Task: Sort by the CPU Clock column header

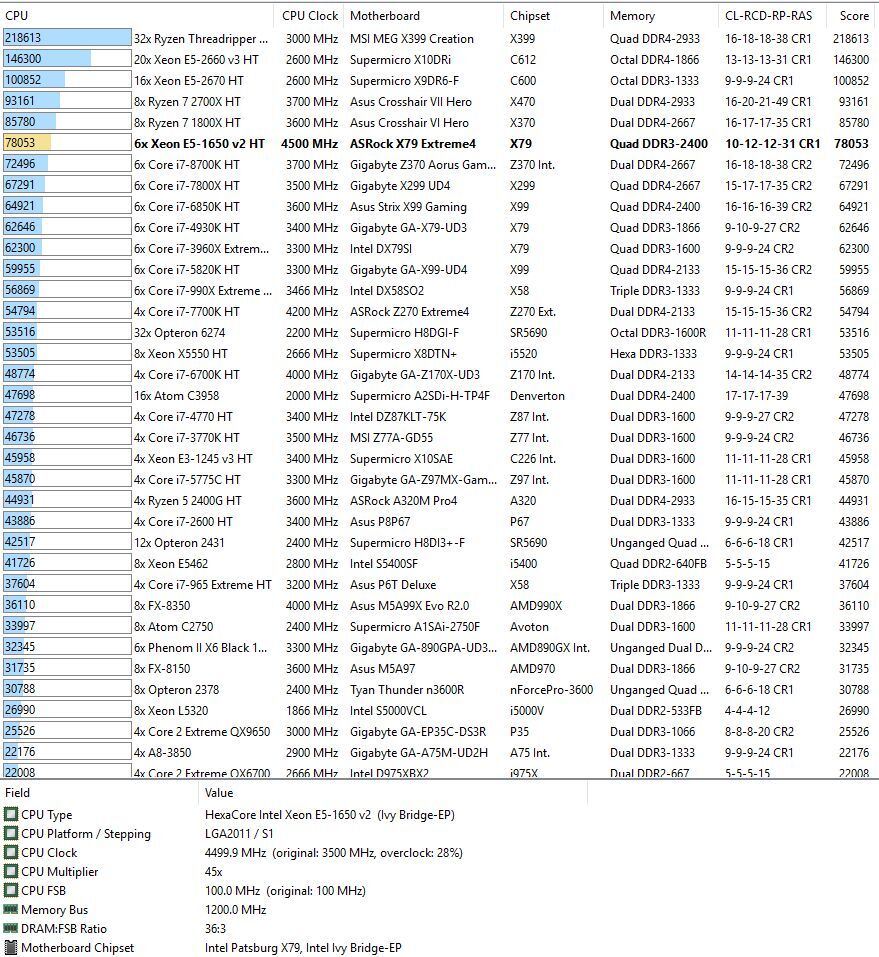Action: [x=309, y=16]
